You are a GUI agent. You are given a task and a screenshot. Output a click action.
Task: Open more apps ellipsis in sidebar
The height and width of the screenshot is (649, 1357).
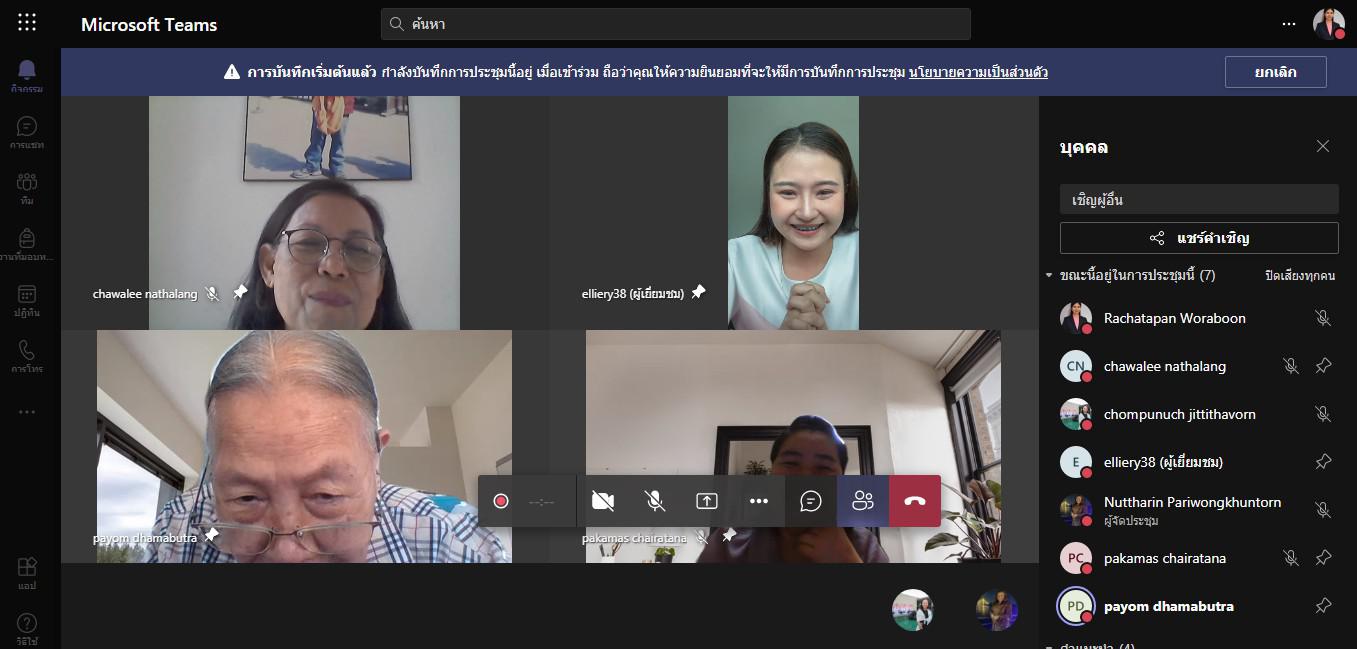(x=27, y=411)
